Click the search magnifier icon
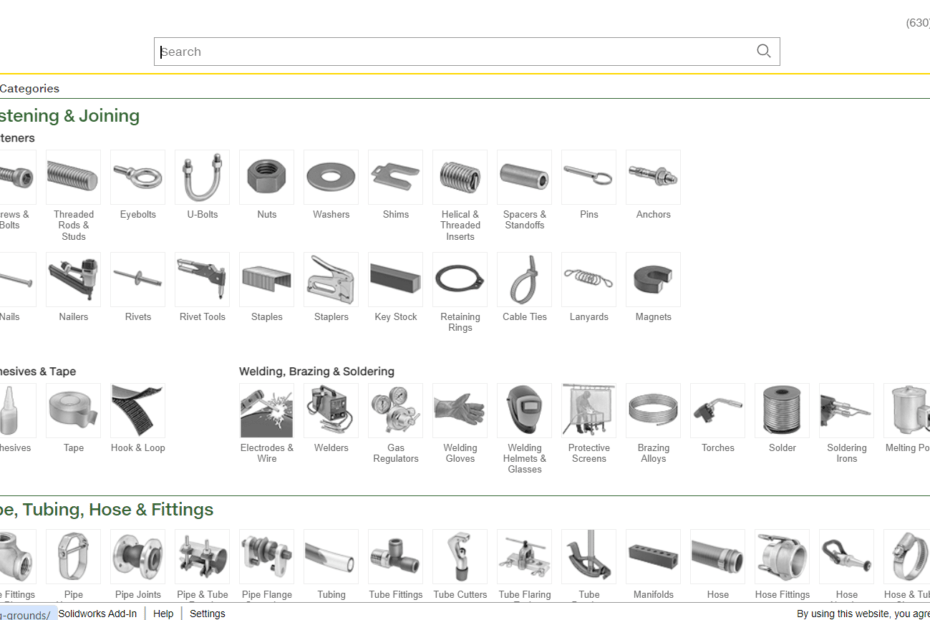930x620 pixels. (763, 50)
